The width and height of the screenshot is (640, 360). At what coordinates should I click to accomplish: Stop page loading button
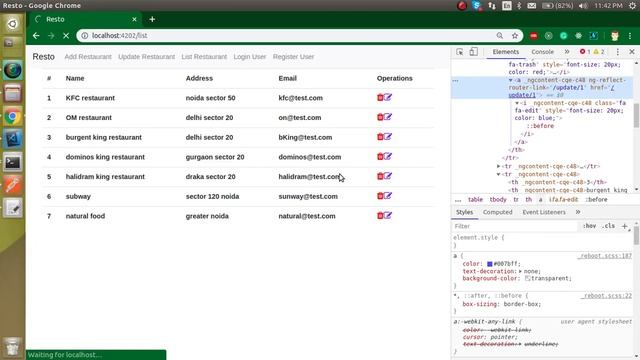[66, 36]
